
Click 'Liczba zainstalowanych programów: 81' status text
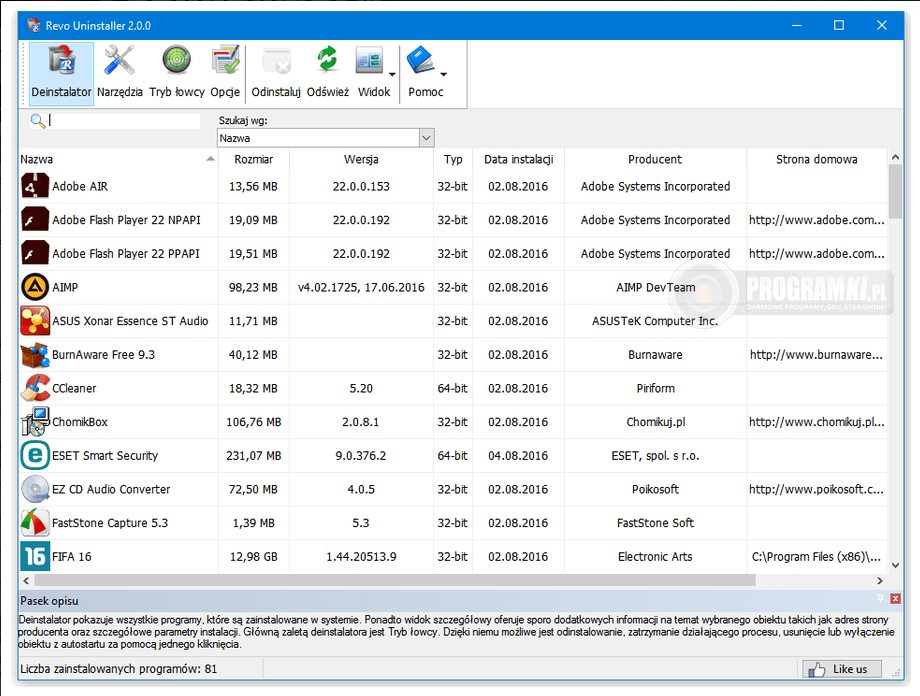coord(119,669)
